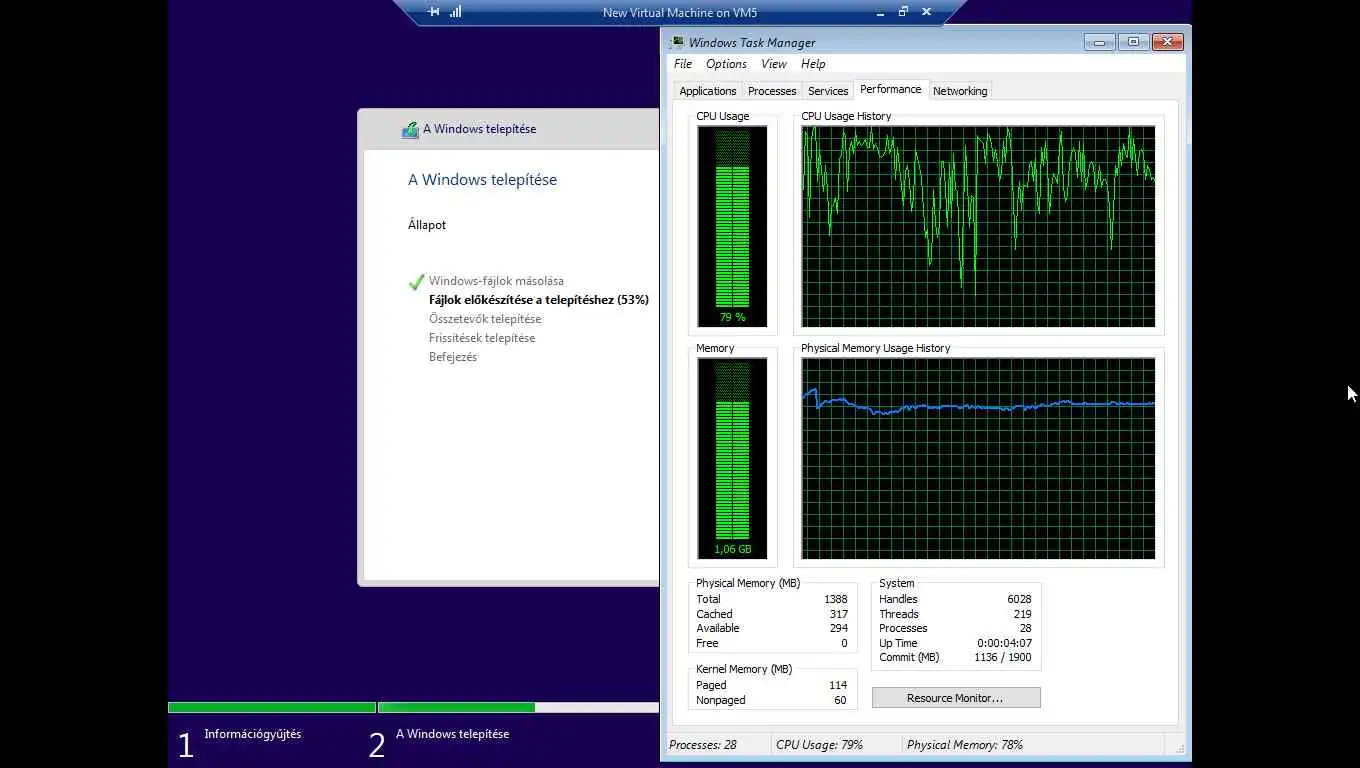Click Processes: 28 in the status bar
The image size is (1360, 768).
click(703, 745)
